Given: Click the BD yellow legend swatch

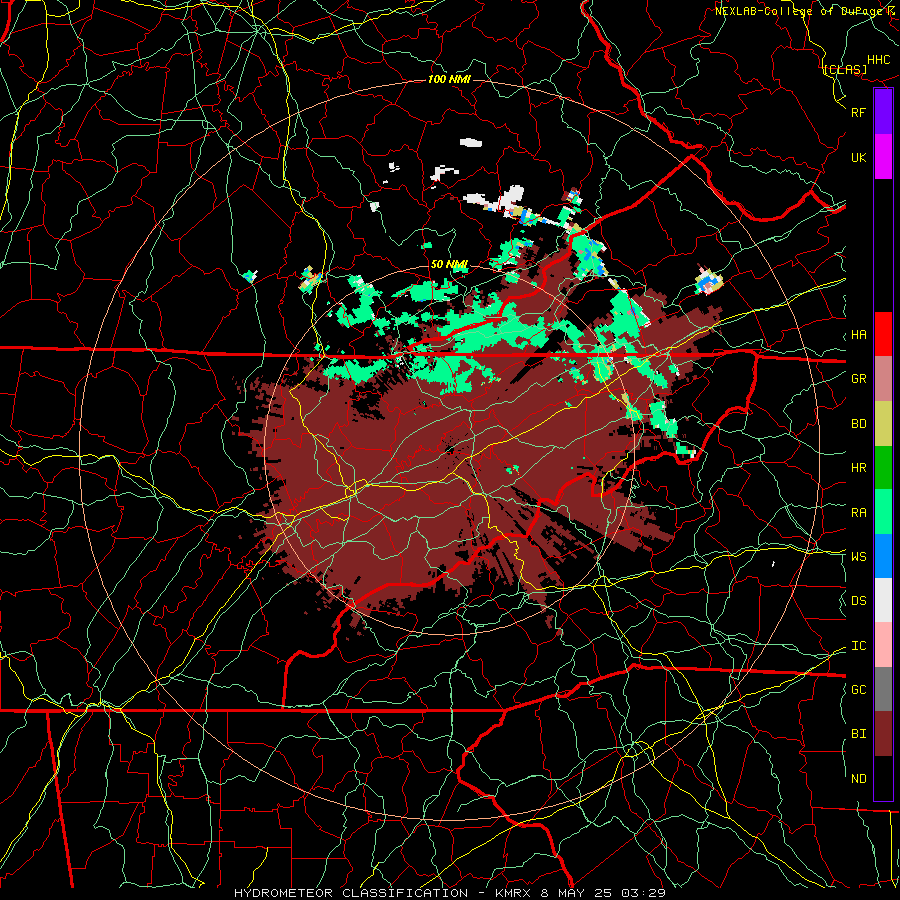Looking at the screenshot, I should (883, 424).
